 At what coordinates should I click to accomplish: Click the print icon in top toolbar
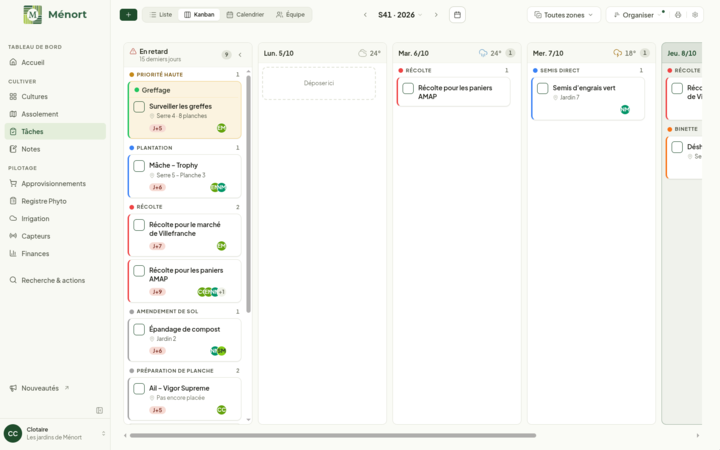(678, 15)
